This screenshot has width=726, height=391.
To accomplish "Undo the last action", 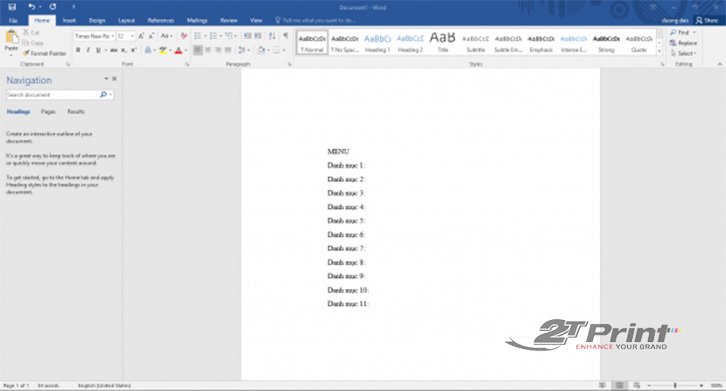I will coord(31,7).
